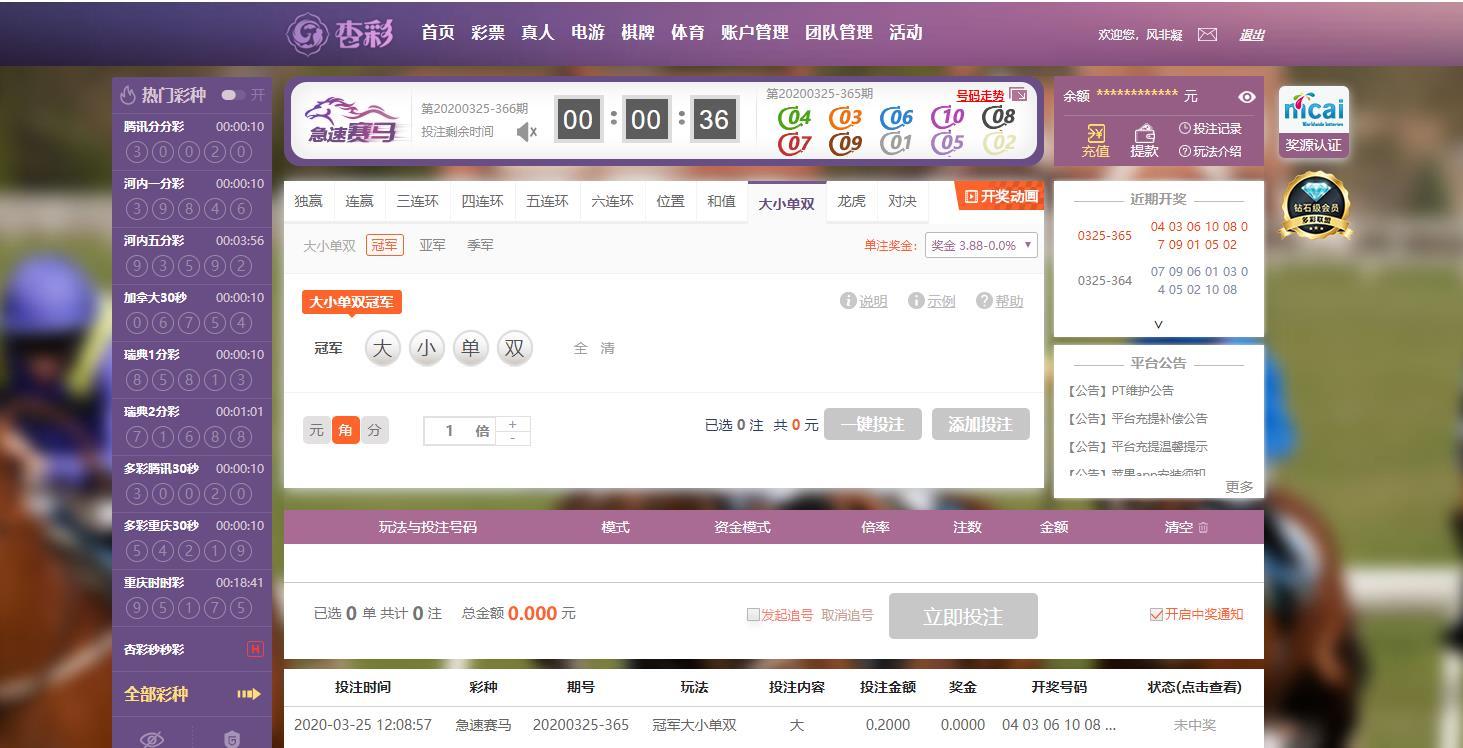Screen dimensions: 1463x748
Task: Mute the countdown sound speaker icon
Action: pyautogui.click(x=526, y=131)
